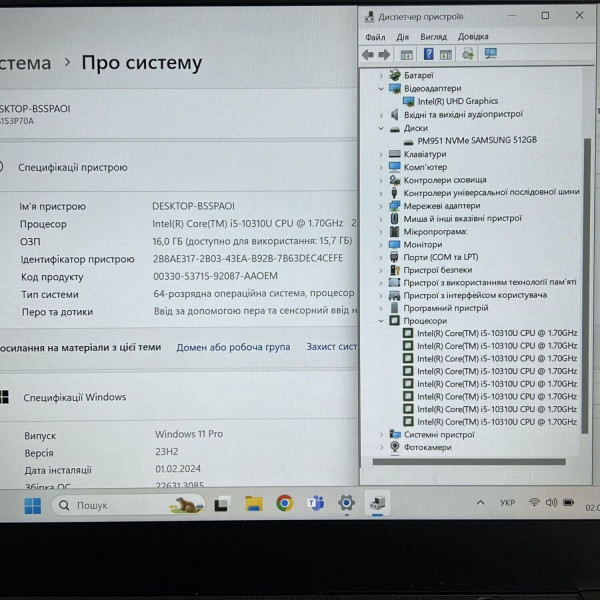This screenshot has height=600, width=600.
Task: Open File Explorer from the taskbar
Action: [253, 504]
